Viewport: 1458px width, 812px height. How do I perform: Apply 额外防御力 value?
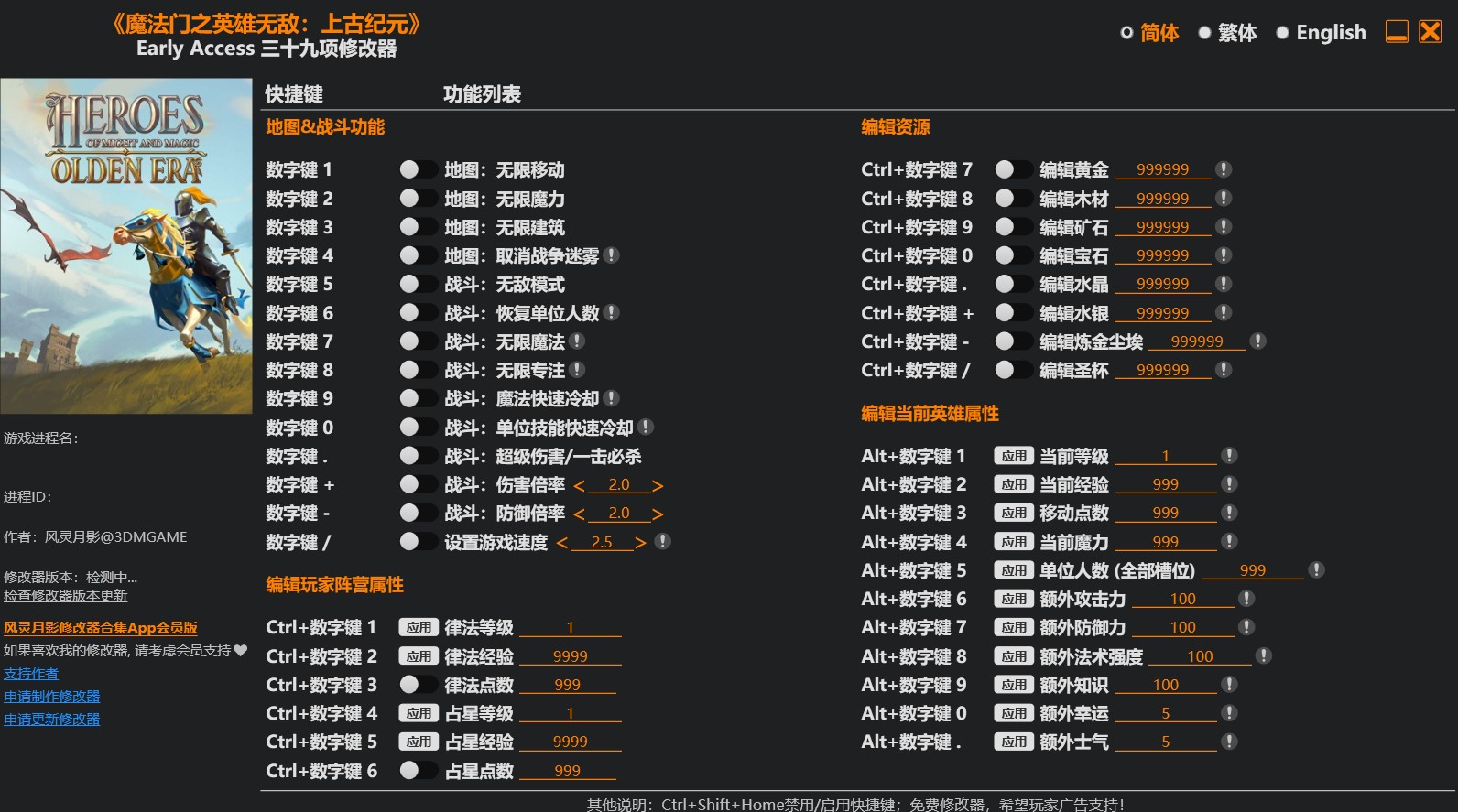1014,627
